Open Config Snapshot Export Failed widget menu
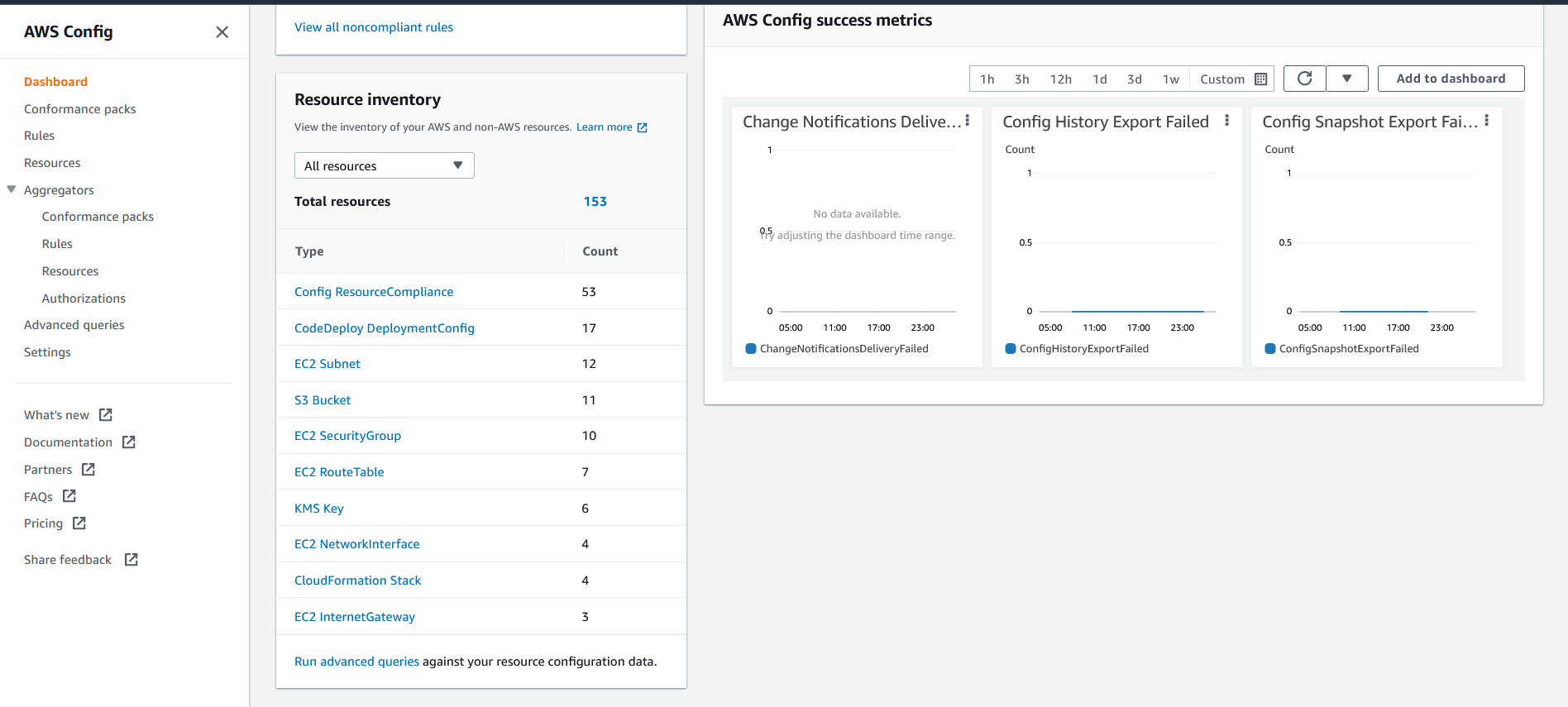Screen dimensions: 1568x707 pos(1486,121)
